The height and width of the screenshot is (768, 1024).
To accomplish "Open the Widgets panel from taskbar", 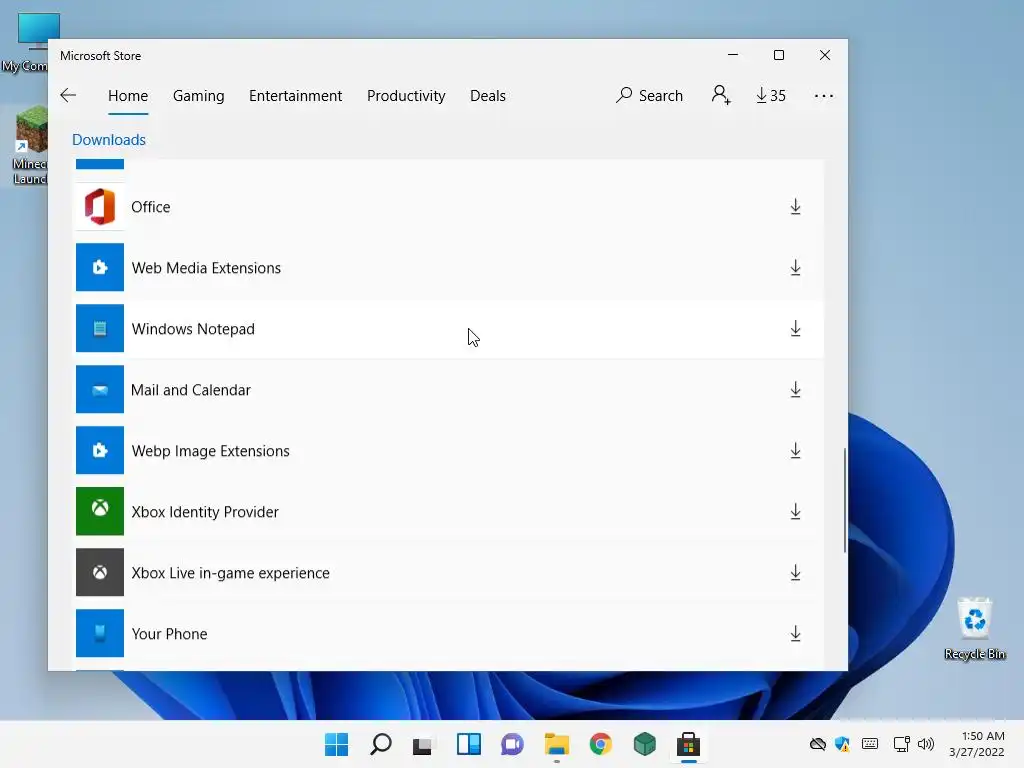I will pos(468,744).
